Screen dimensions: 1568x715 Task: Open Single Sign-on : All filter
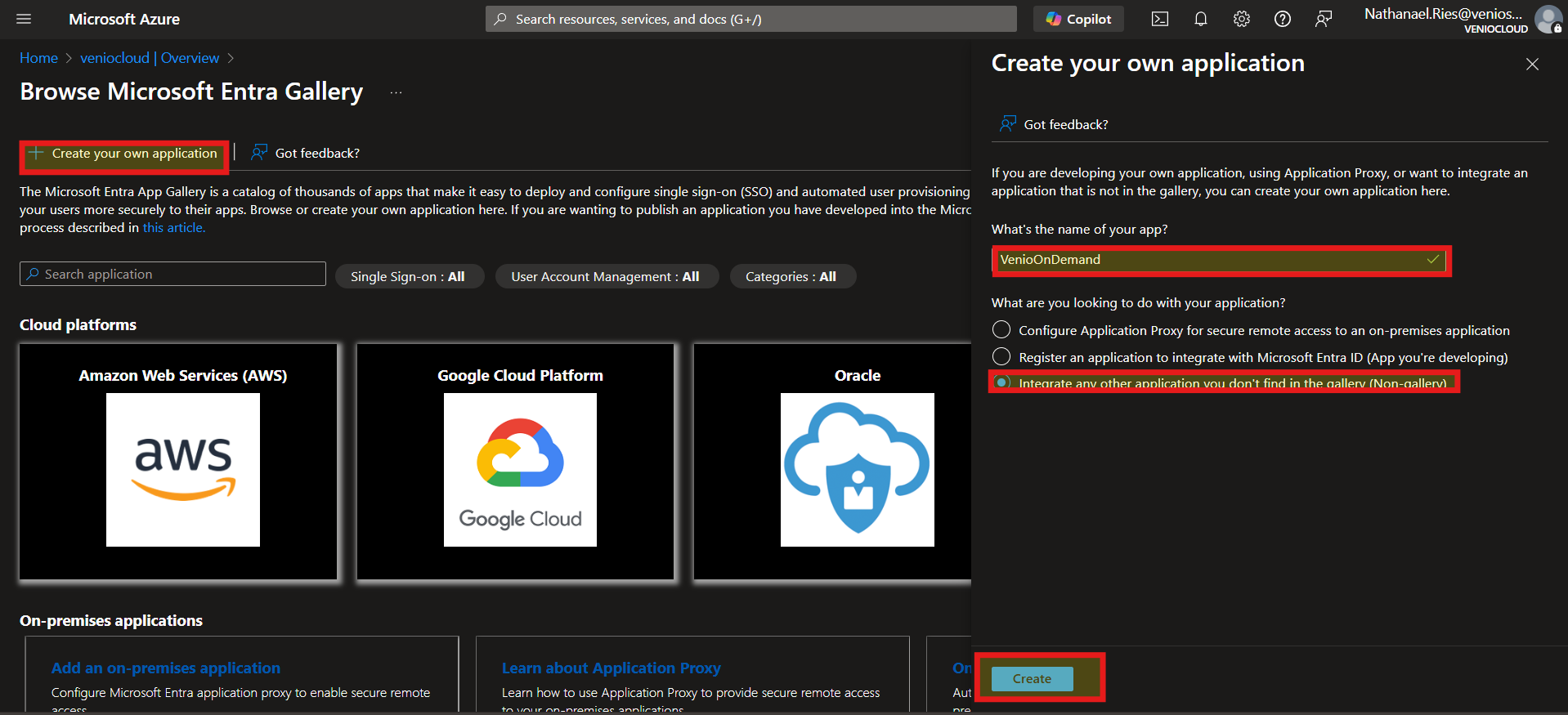409,276
